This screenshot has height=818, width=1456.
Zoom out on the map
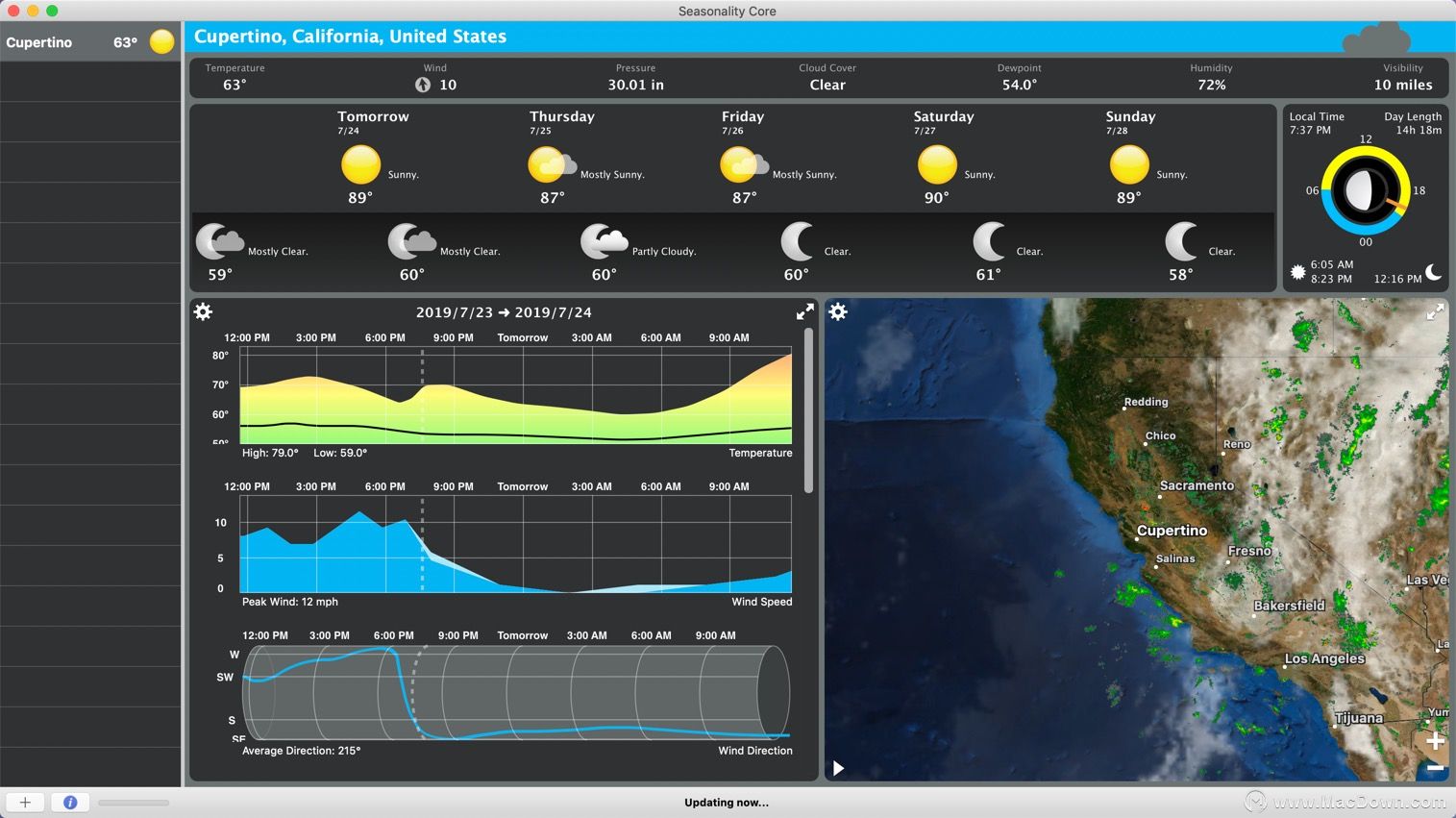click(1435, 767)
